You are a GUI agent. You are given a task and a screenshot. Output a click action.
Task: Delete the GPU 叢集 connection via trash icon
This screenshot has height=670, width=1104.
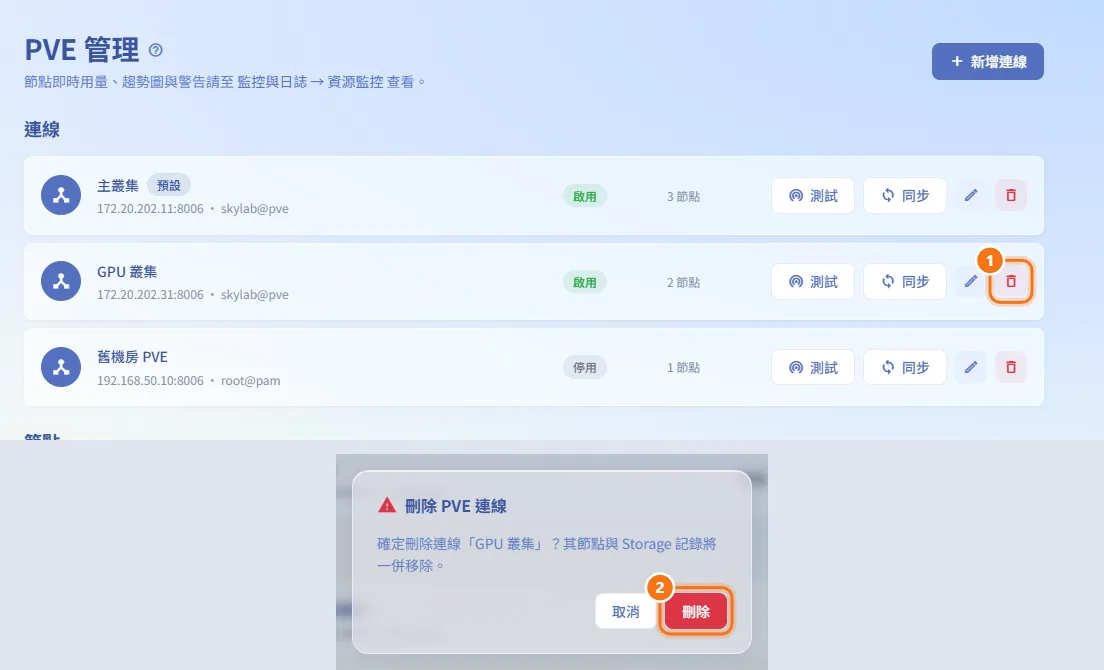pyautogui.click(x=1011, y=282)
